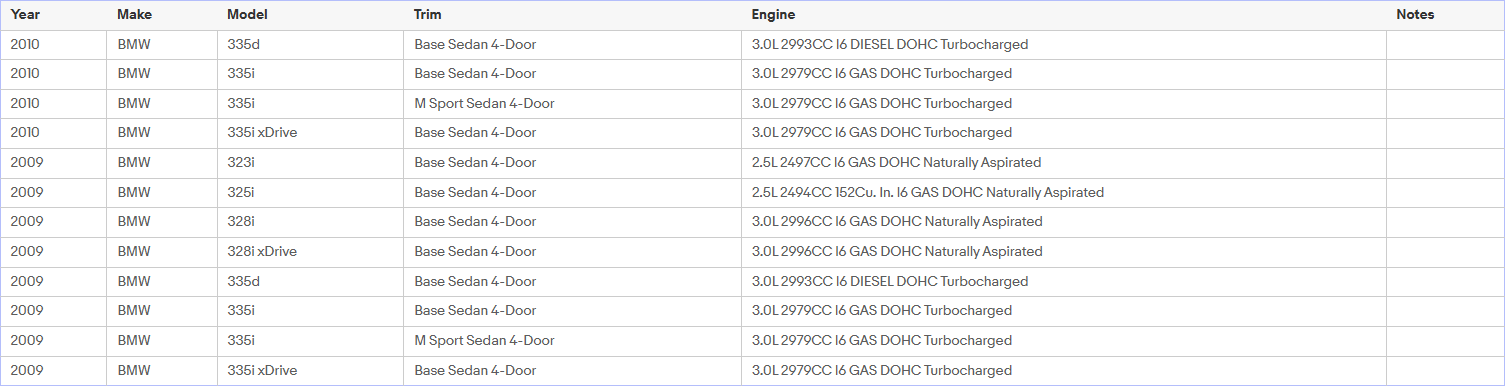The image size is (1505, 386).
Task: Select the 2010 335i xDrive model cell
Action: click(x=310, y=132)
